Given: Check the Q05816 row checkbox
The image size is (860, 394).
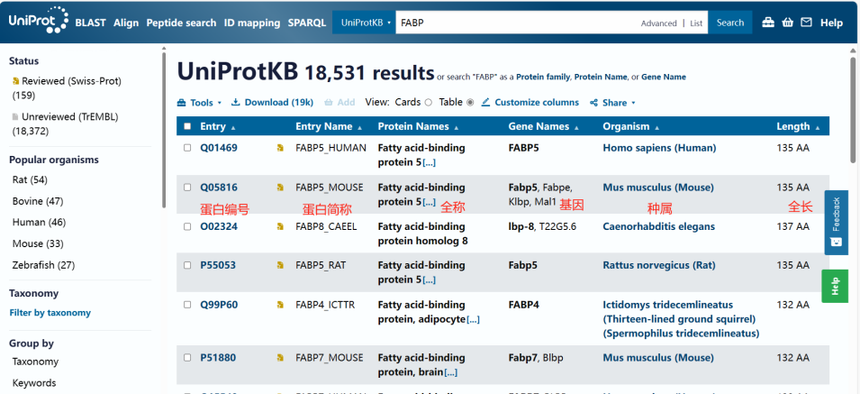Looking at the screenshot, I should [188, 188].
